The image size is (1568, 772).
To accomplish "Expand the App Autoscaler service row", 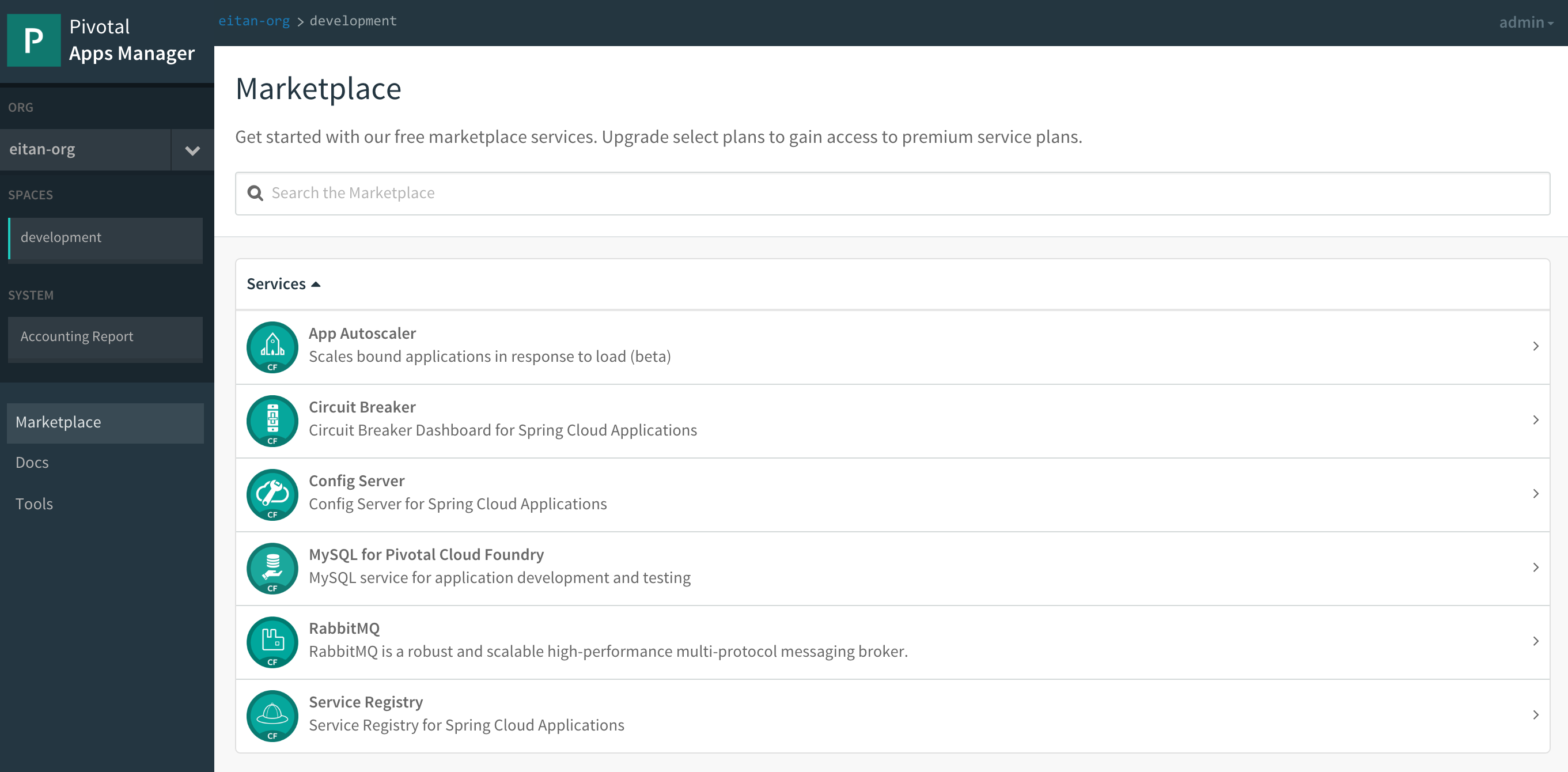I will [1535, 346].
